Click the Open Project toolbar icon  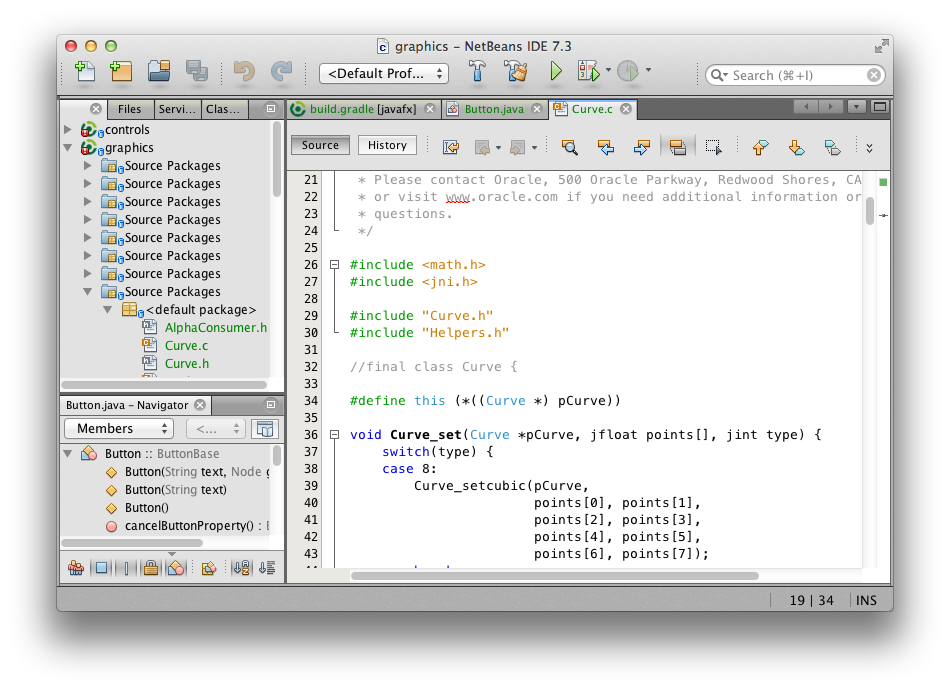pyautogui.click(x=158, y=71)
